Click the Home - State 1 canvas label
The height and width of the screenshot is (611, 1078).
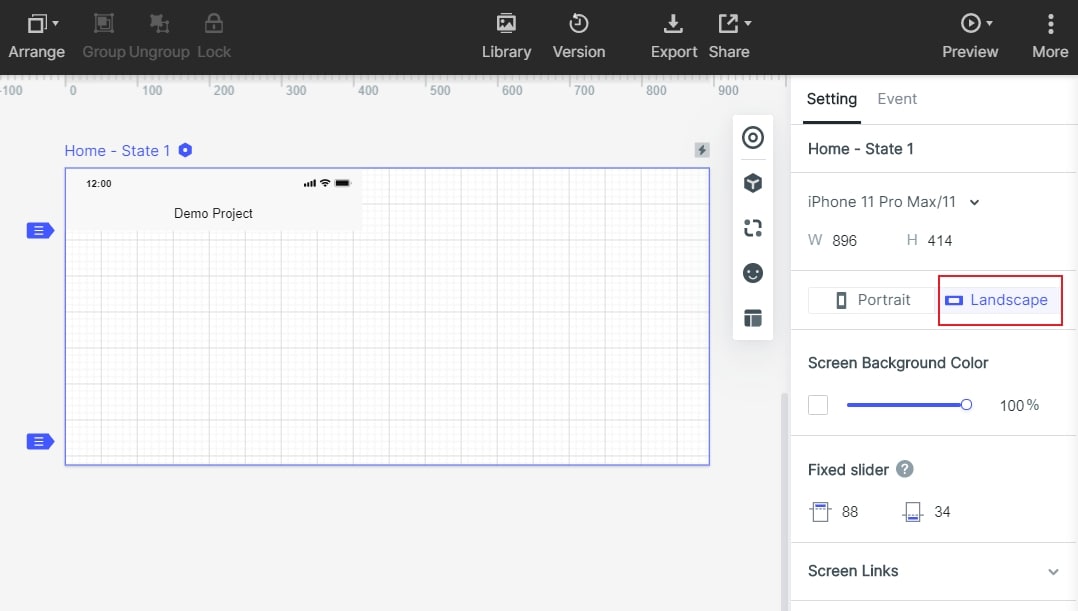117,151
